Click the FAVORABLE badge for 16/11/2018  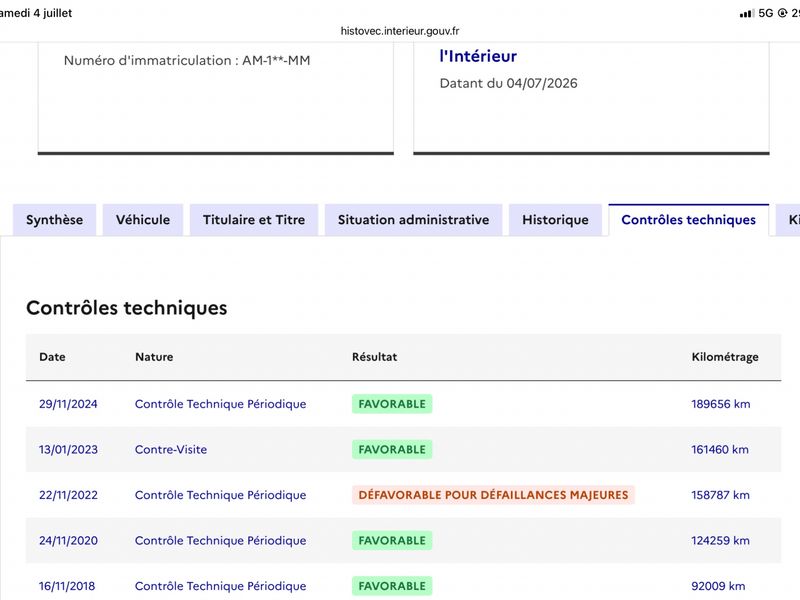point(392,586)
